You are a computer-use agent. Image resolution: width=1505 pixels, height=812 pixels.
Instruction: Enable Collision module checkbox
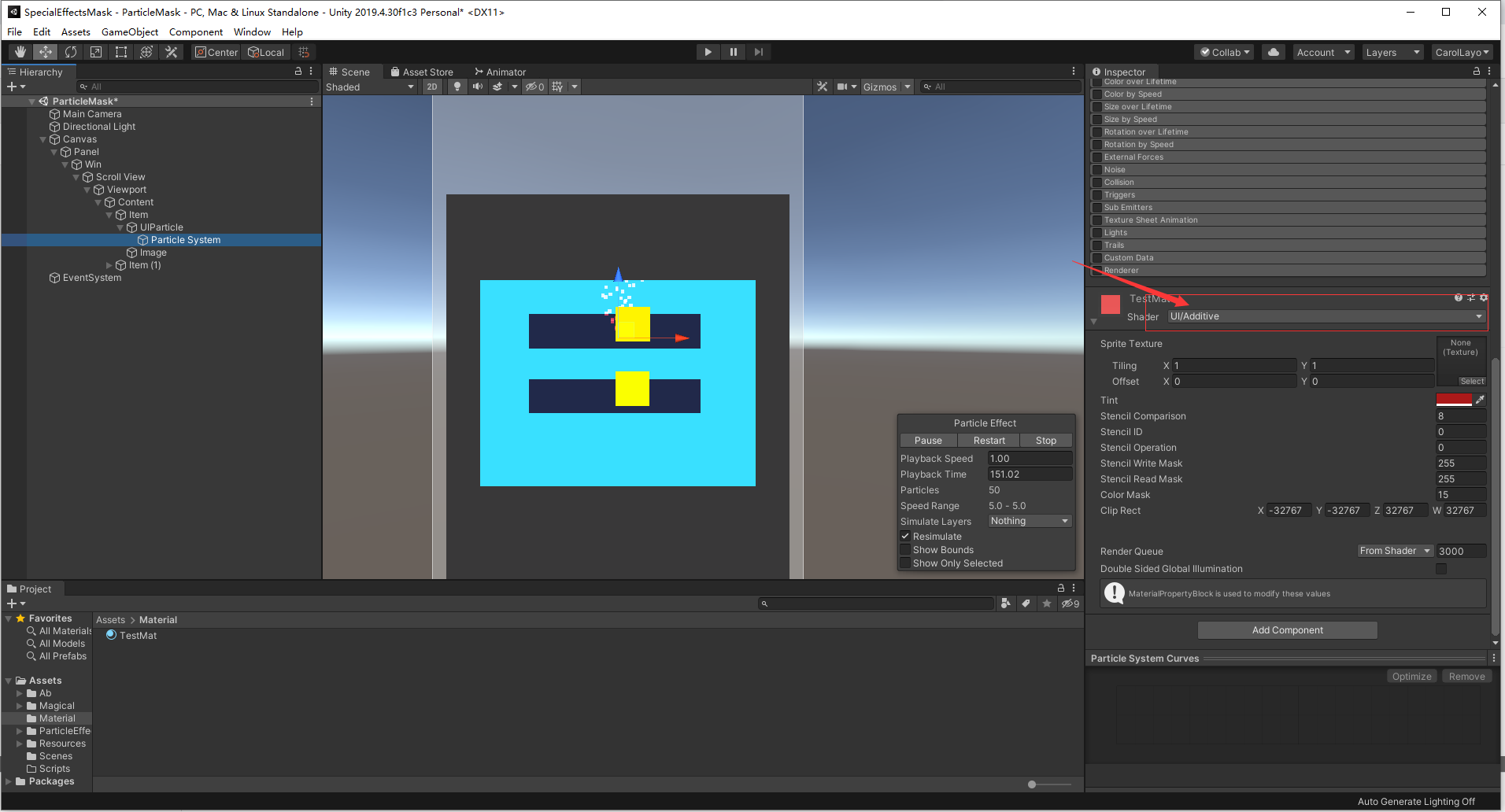tap(1097, 183)
